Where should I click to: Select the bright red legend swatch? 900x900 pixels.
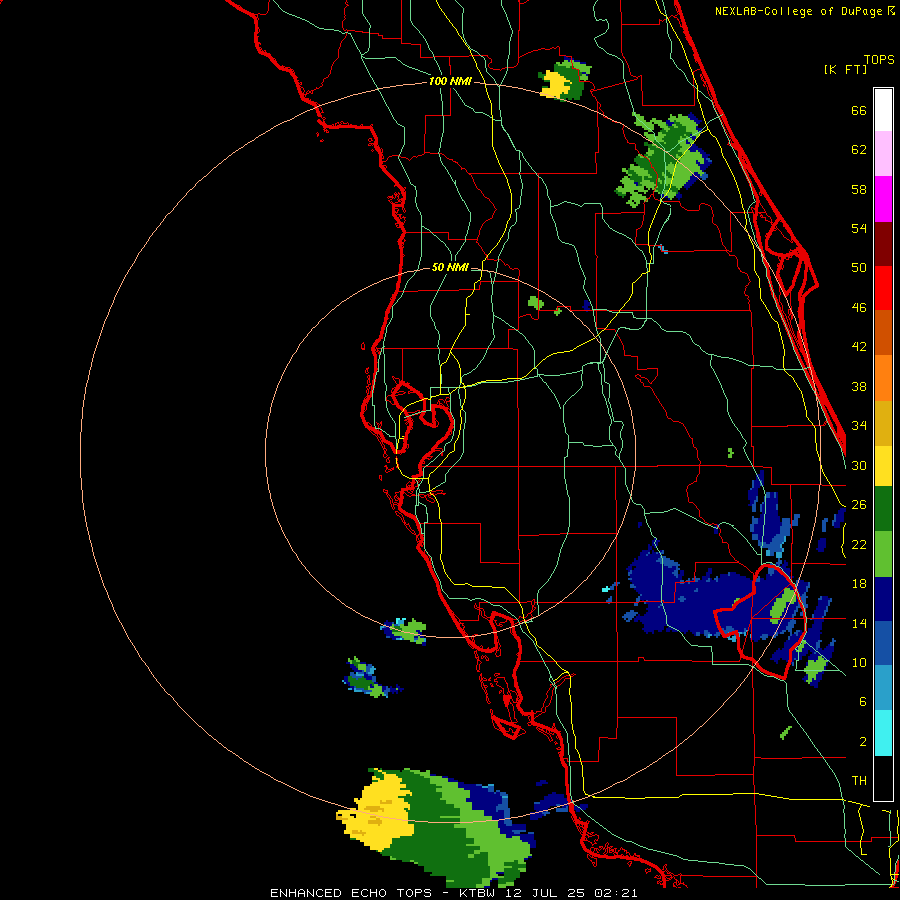[883, 288]
